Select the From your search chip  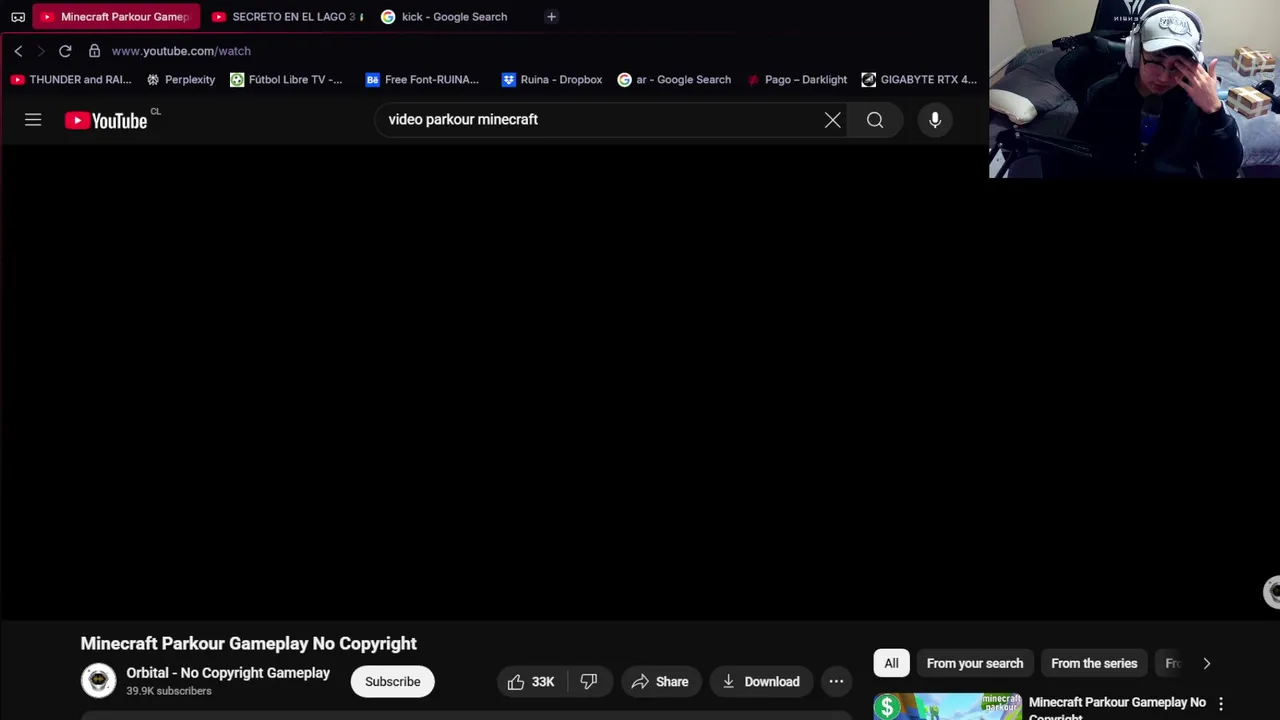tap(975, 663)
